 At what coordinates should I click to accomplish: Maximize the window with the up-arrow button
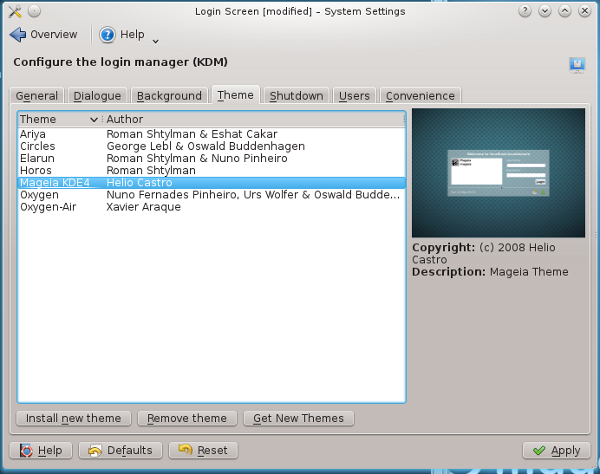tap(565, 11)
